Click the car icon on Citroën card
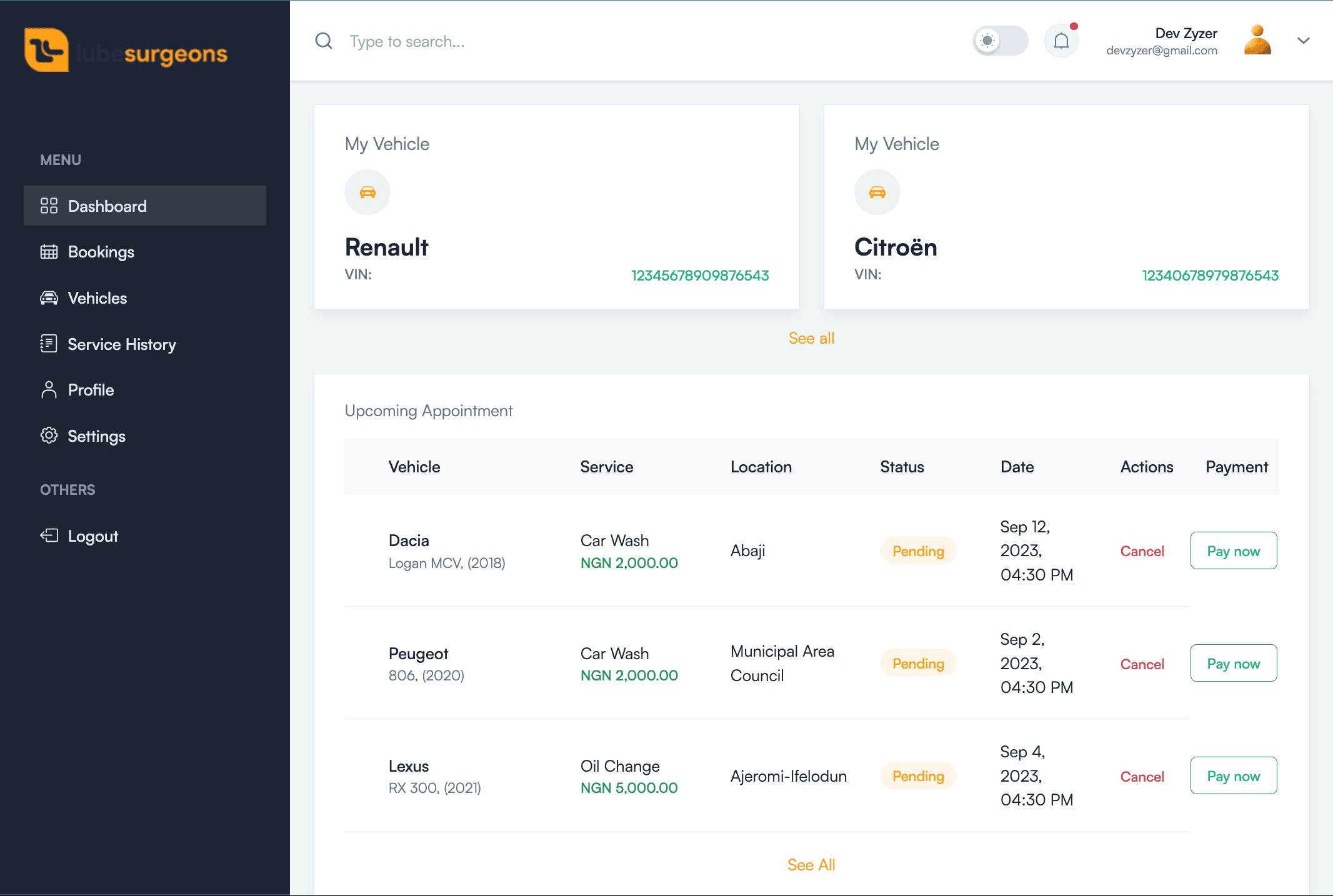This screenshot has height=896, width=1333. (x=877, y=192)
